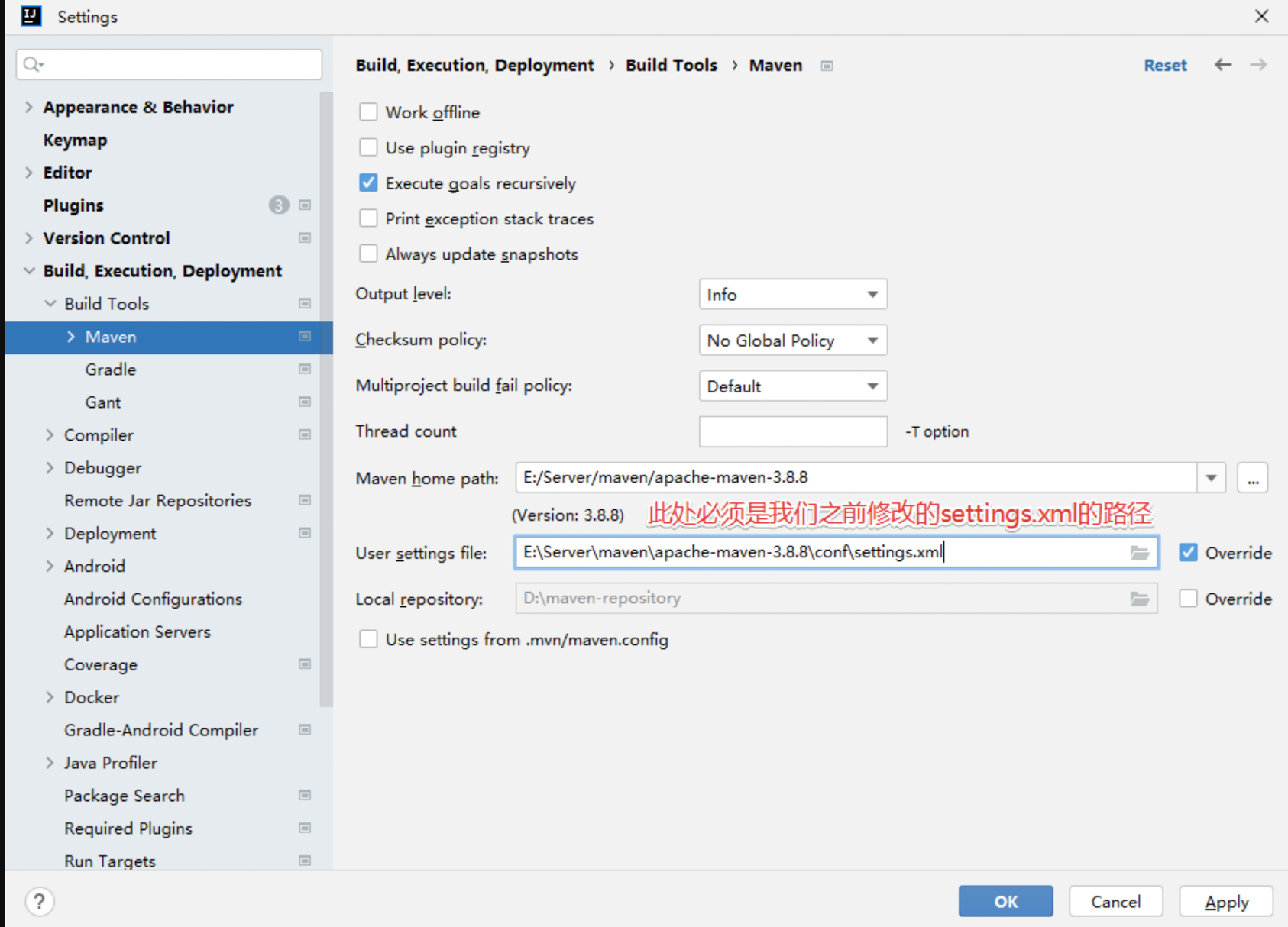Open the Maven home path dropdown arrow

pos(1211,478)
